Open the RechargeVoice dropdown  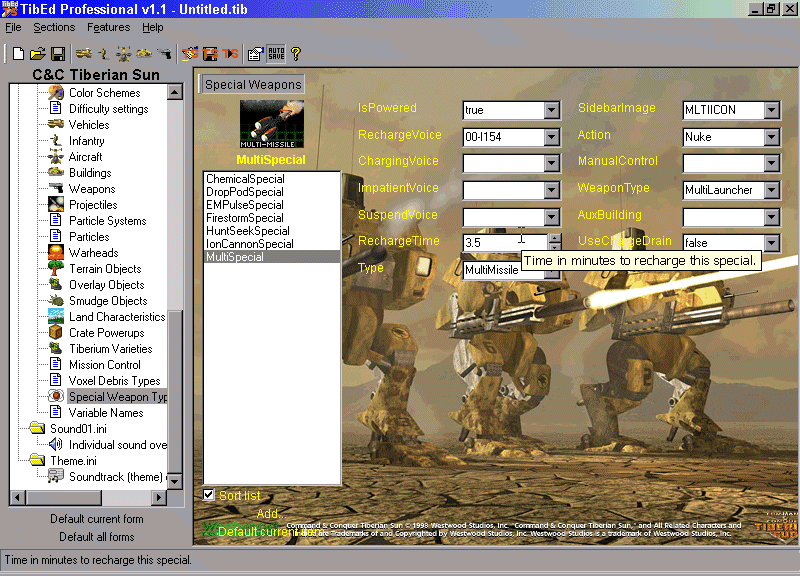click(552, 137)
